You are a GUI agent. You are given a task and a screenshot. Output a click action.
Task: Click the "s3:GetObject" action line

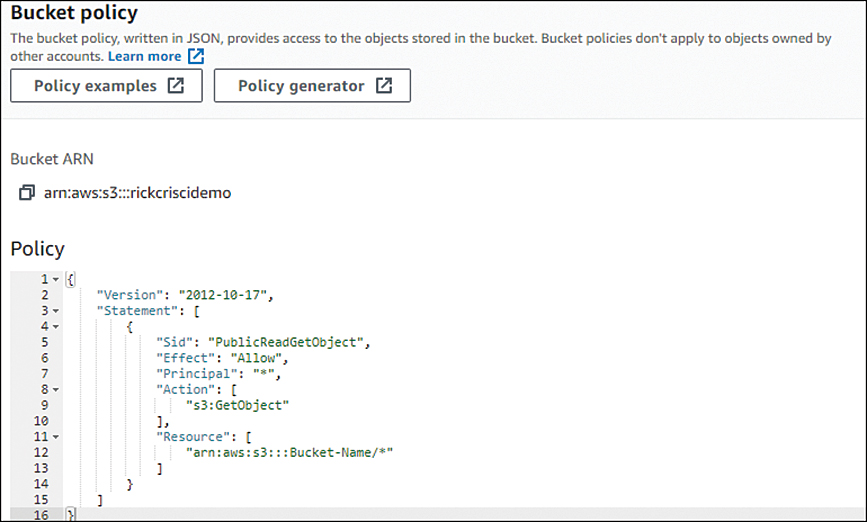[238, 405]
